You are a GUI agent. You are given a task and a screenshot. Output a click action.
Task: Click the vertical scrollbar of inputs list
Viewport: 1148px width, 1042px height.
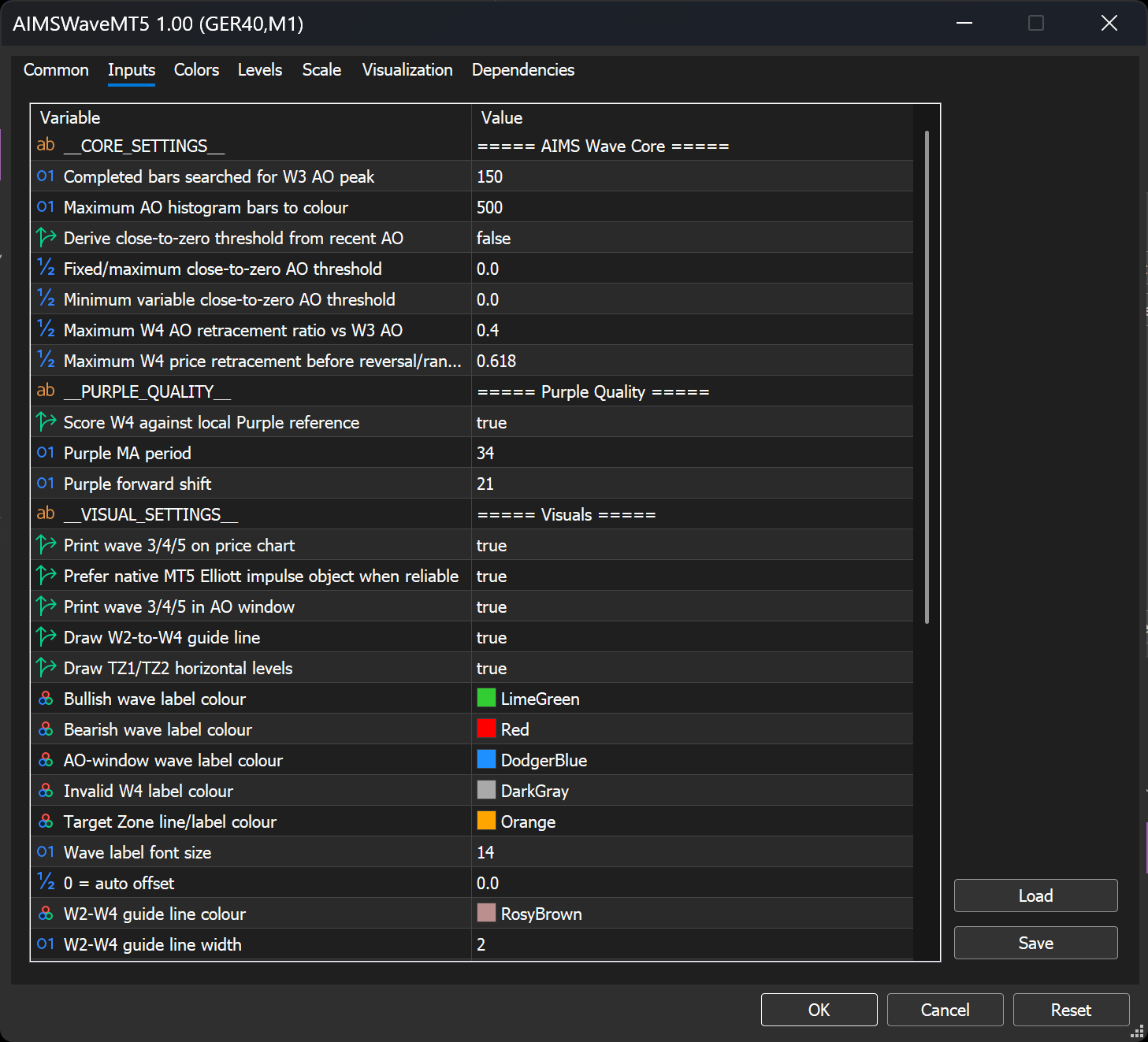coord(927,377)
